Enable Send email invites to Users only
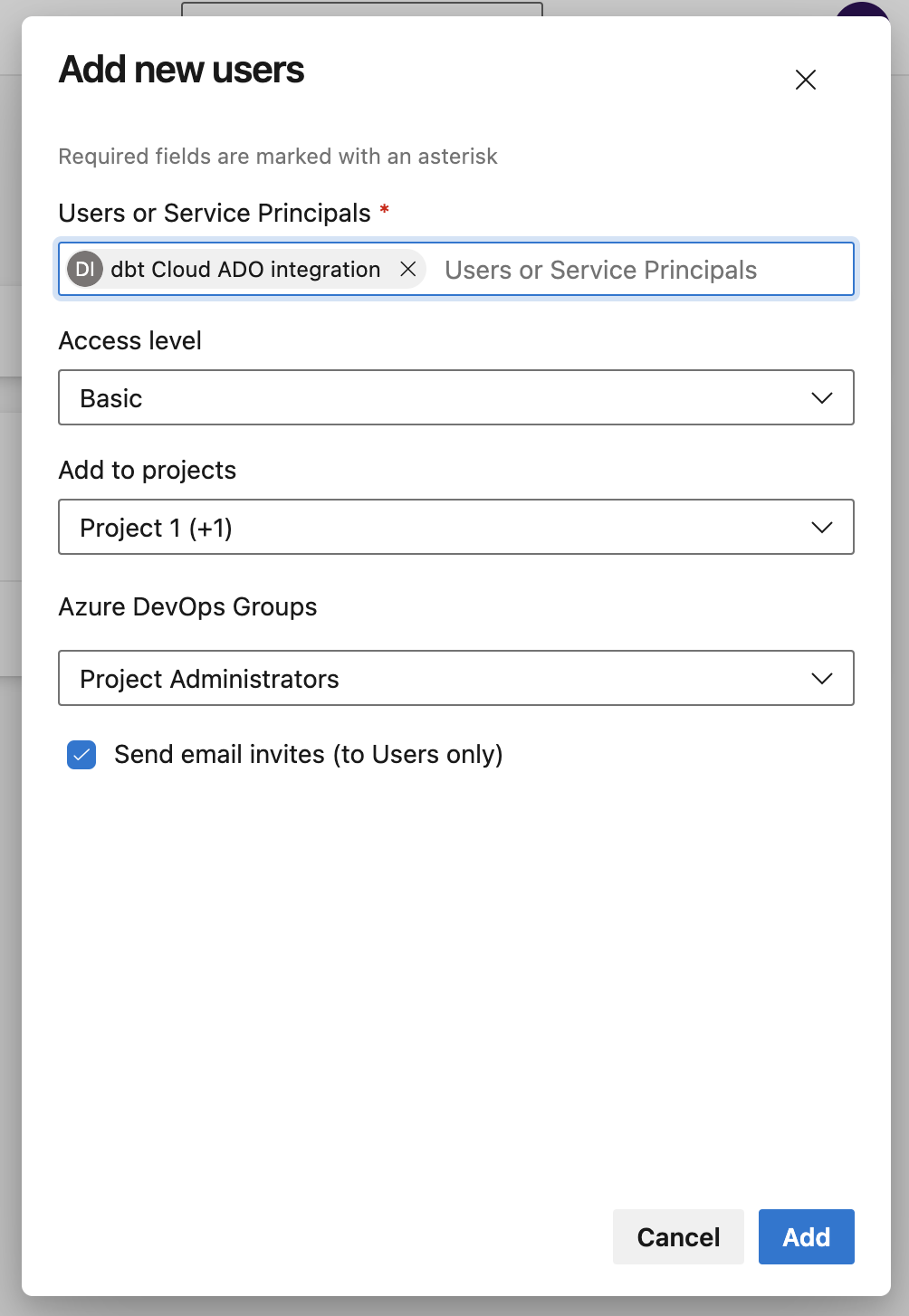The image size is (909, 1316). (81, 754)
